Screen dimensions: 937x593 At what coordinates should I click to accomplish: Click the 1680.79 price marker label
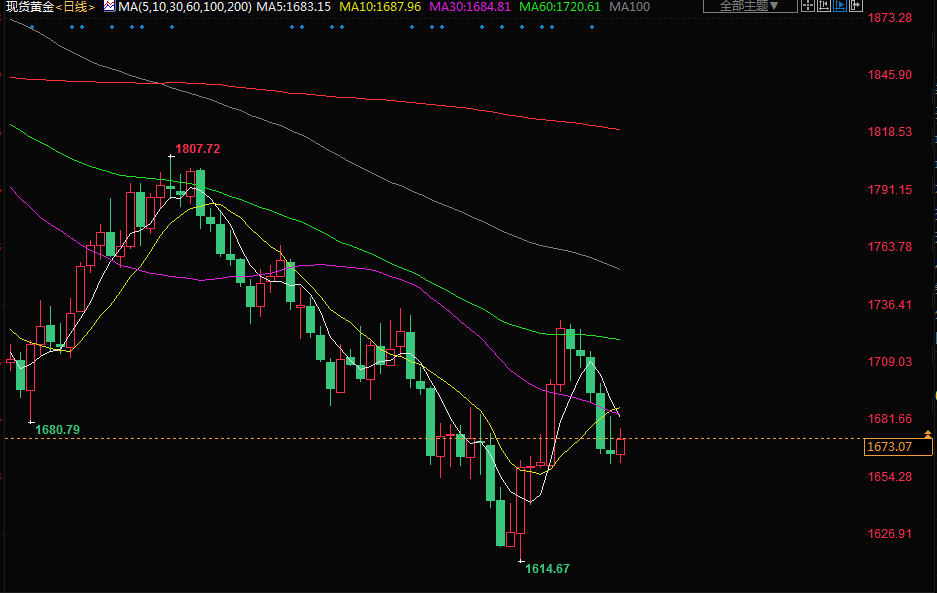57,429
